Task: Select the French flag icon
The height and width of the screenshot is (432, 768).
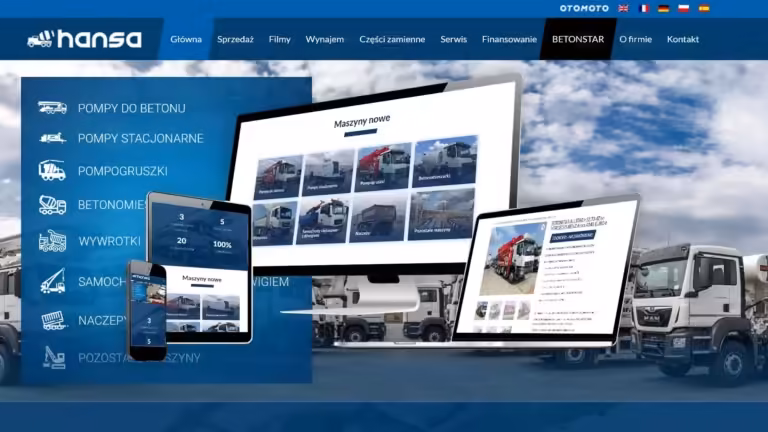Action: pos(644,8)
